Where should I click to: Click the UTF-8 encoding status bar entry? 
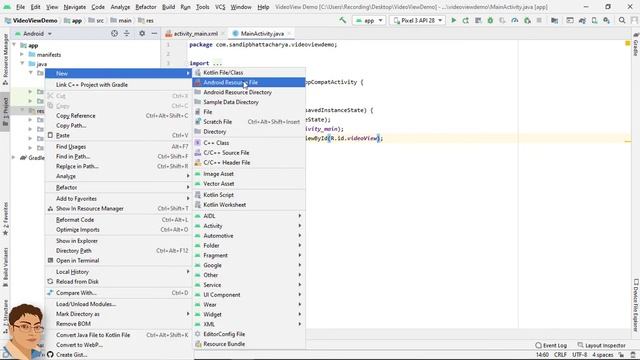(580, 355)
